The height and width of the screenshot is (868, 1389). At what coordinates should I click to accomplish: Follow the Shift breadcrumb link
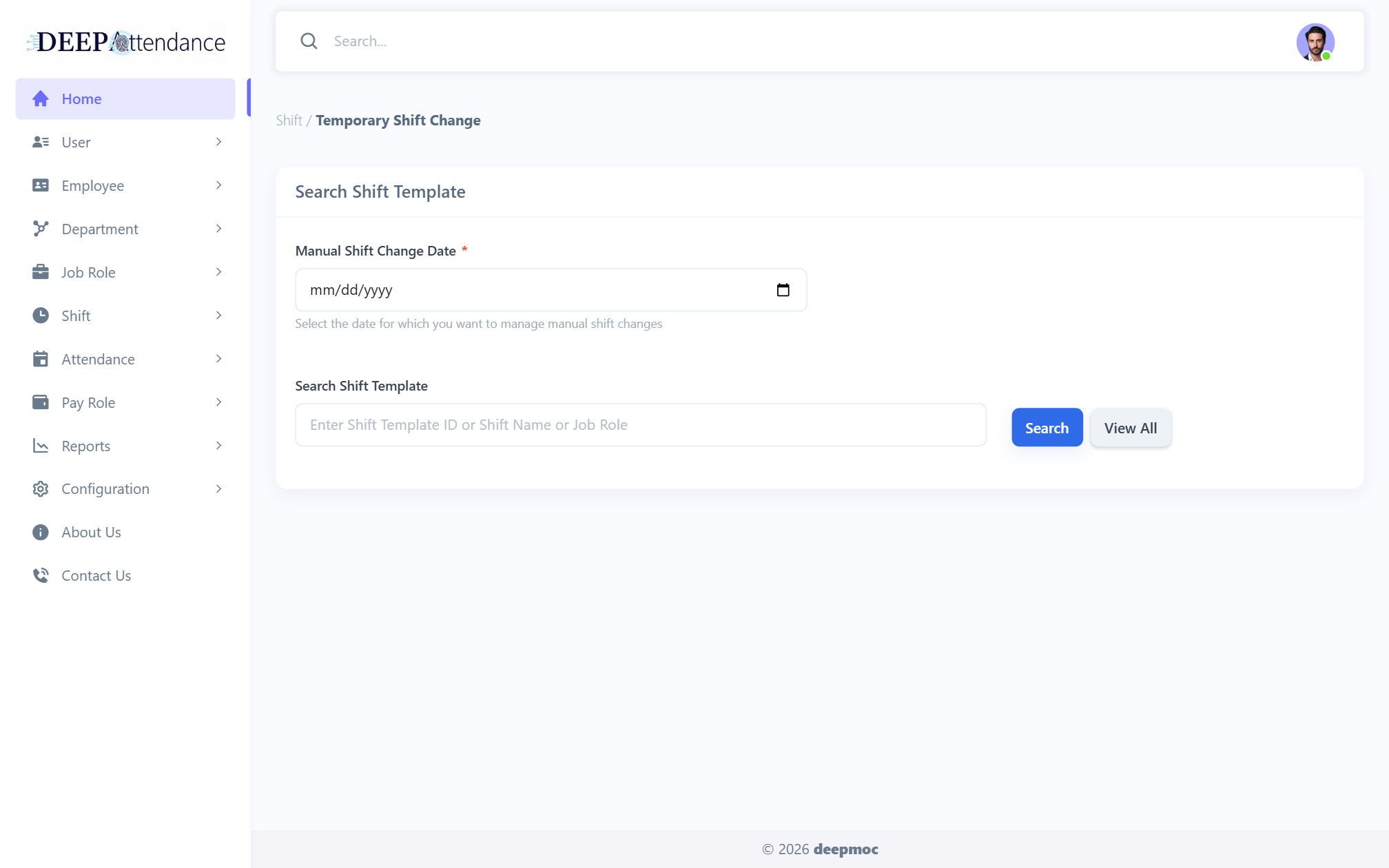pyautogui.click(x=289, y=121)
